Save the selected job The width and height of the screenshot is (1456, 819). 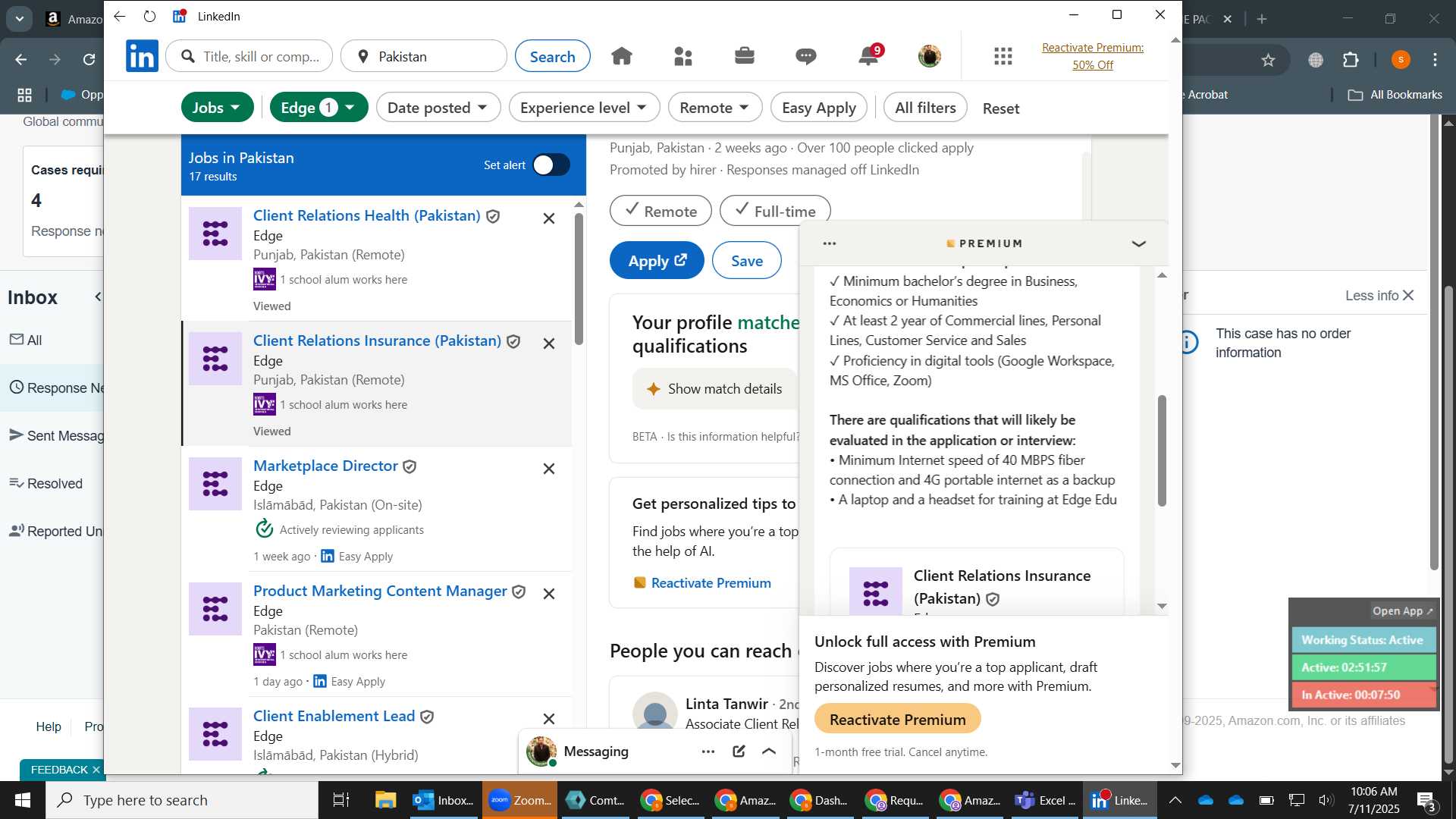point(747,260)
